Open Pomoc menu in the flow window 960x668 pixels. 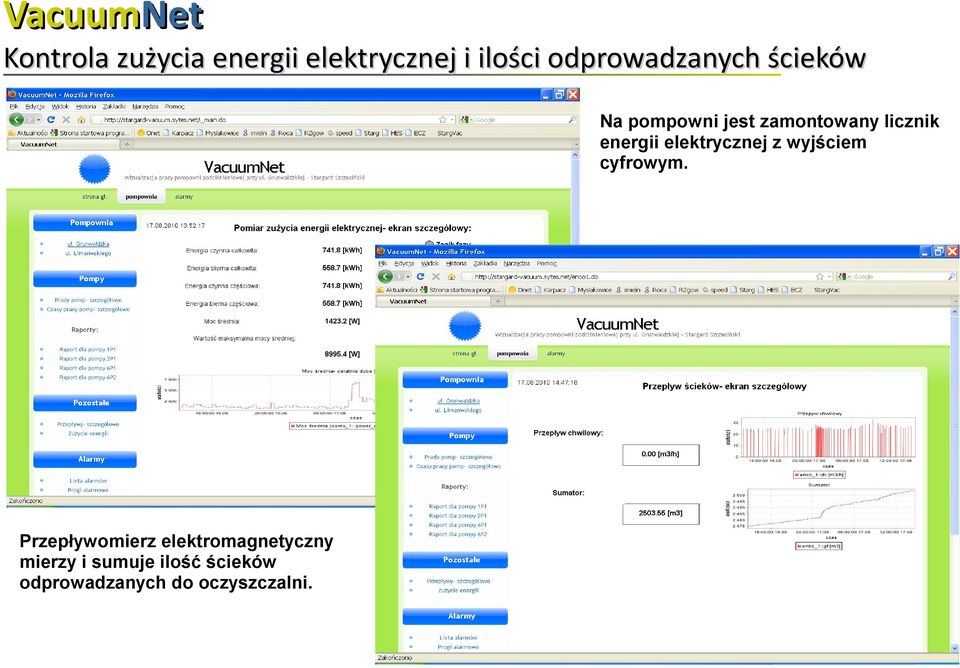547,263
